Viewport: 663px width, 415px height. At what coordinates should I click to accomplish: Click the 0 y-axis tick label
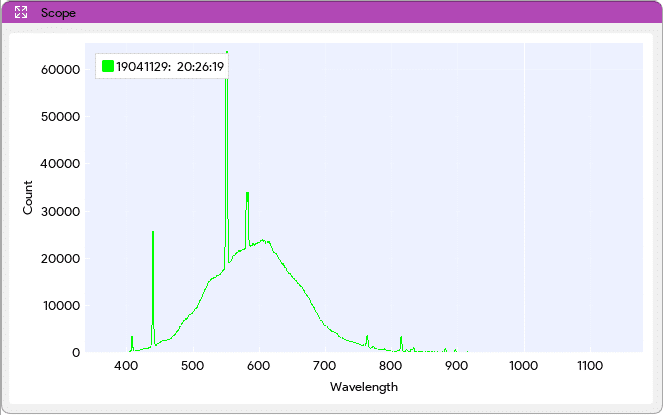(76, 353)
